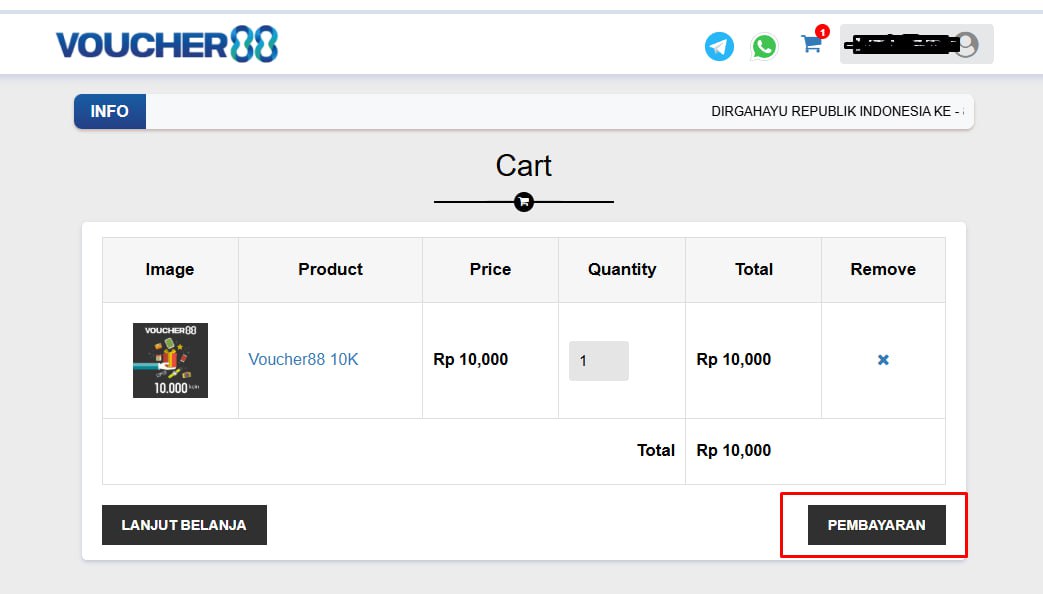Click the Voucher88 10K product thumbnail
1043x594 pixels.
[170, 361]
